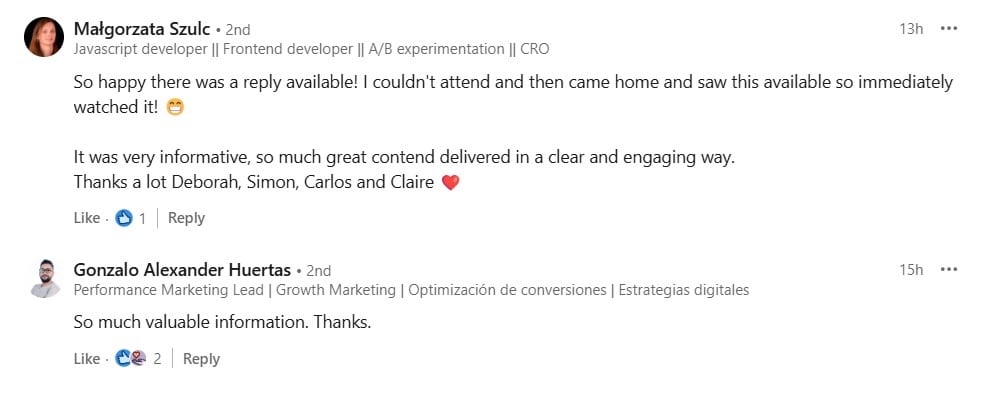Click the Javascript developer headline text
This screenshot has height=399, width=987.
[x=312, y=49]
